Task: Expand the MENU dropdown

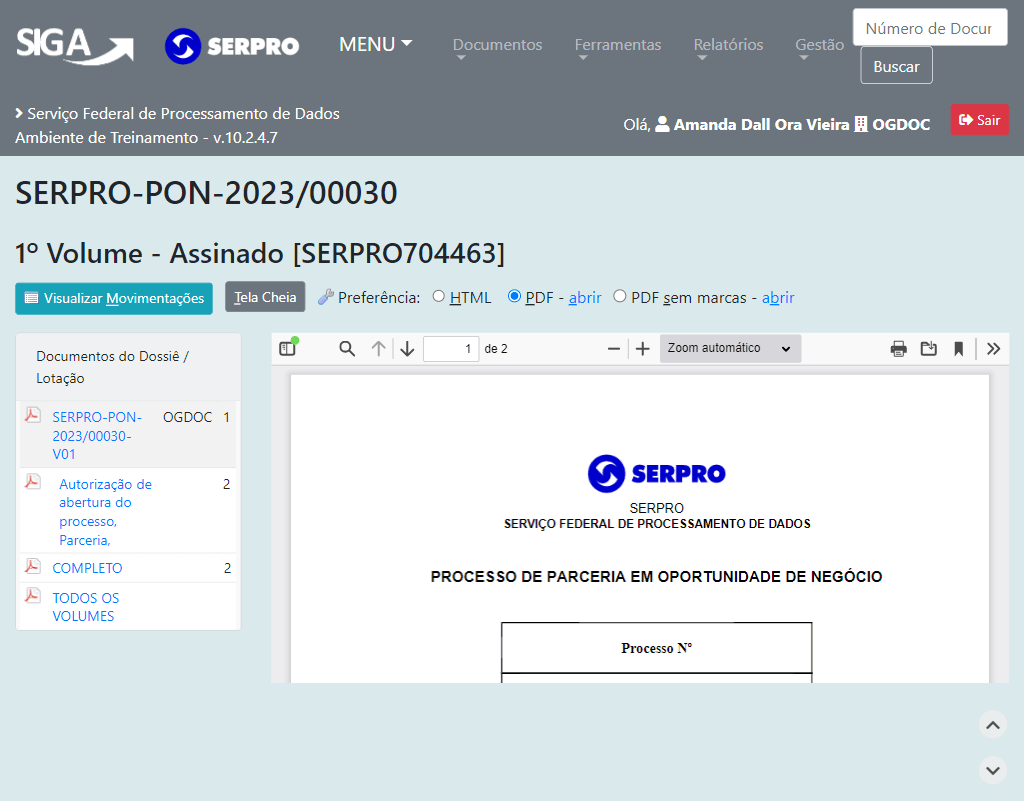Action: click(376, 44)
